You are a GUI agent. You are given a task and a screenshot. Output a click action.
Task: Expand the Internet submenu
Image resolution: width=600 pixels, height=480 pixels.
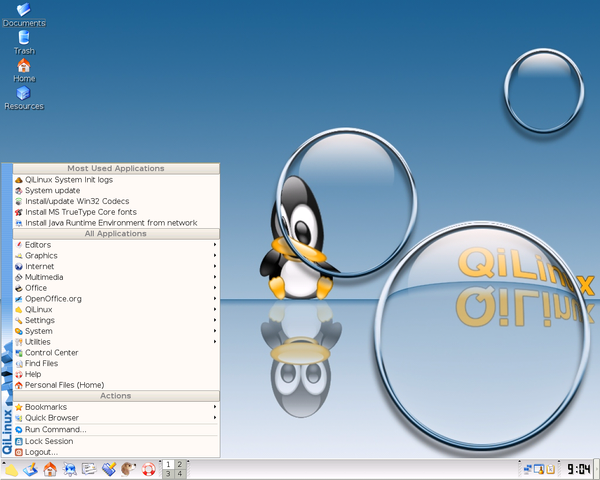tap(116, 266)
